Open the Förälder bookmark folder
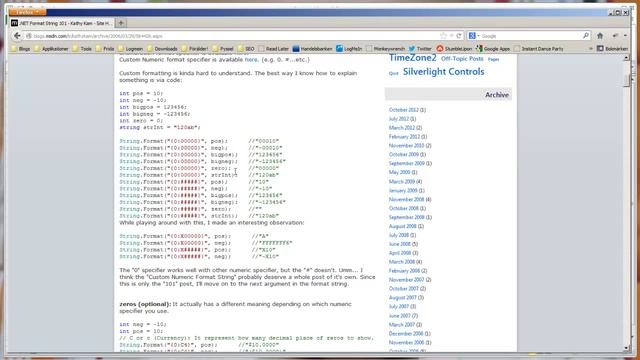 point(195,49)
